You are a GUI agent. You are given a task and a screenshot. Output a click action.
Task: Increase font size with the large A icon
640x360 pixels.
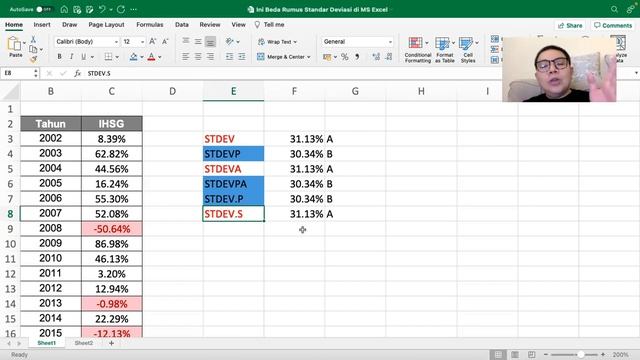153,42
